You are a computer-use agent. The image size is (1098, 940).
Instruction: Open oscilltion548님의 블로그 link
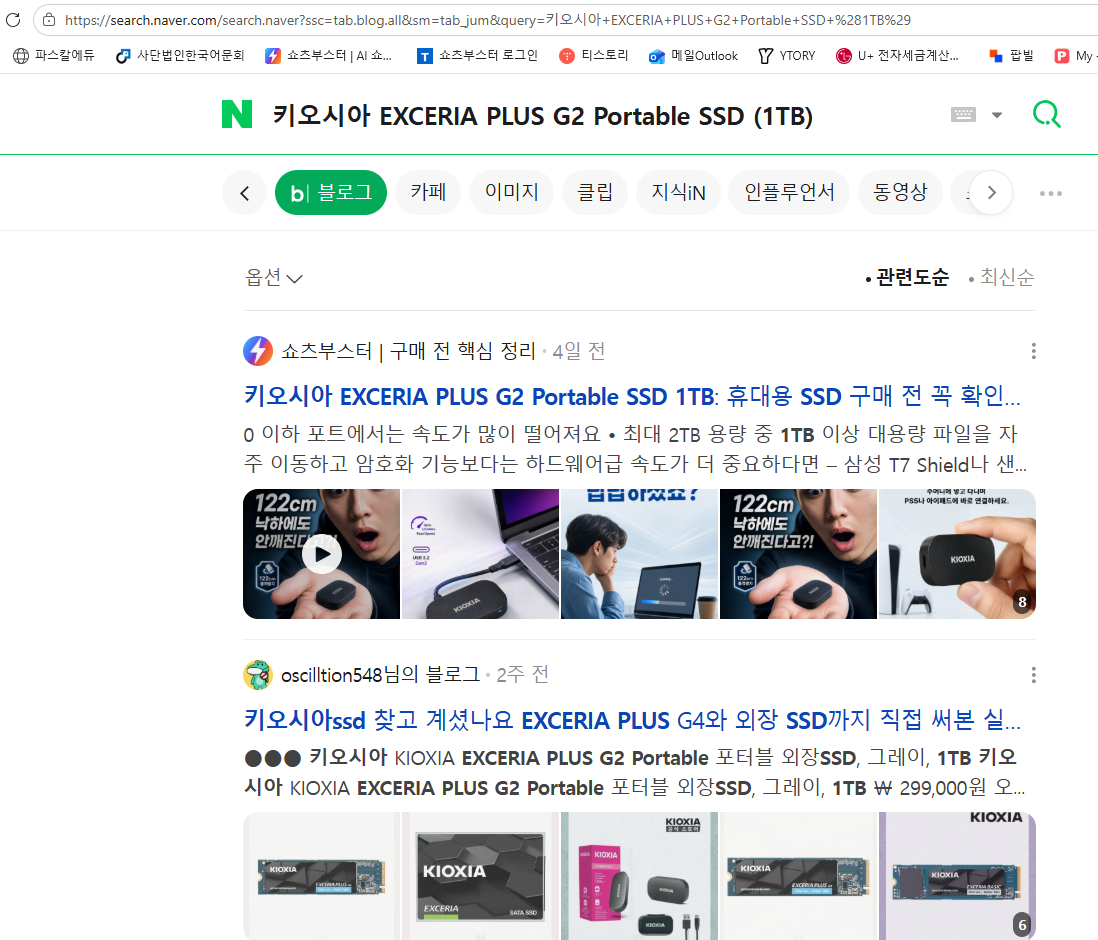tap(380, 675)
